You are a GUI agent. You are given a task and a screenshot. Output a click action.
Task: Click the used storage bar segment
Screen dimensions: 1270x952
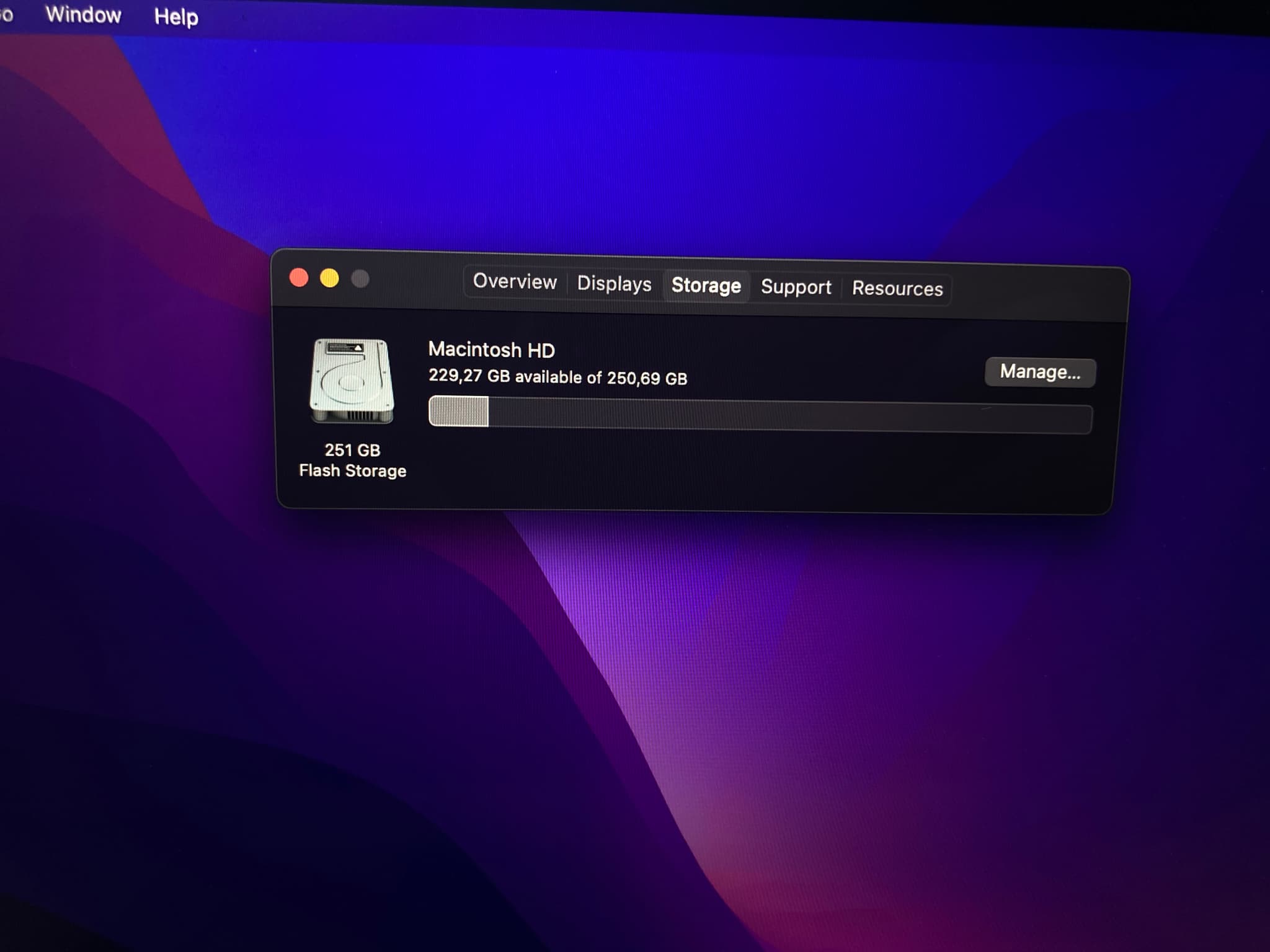click(459, 411)
